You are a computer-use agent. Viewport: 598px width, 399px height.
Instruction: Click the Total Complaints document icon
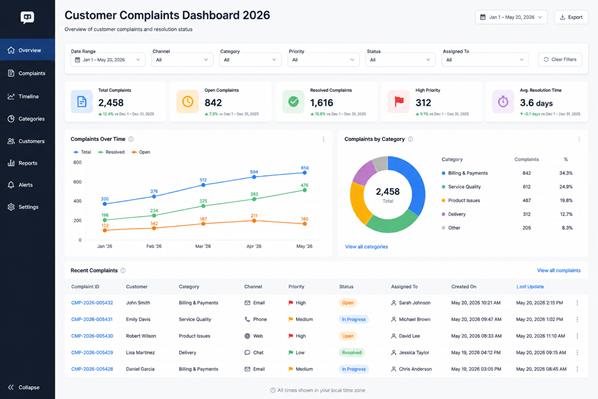[x=82, y=102]
